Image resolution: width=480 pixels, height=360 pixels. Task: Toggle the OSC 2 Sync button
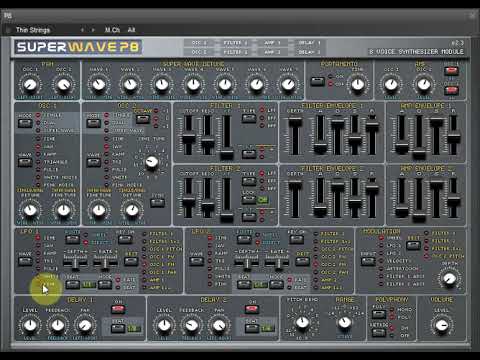(x=157, y=203)
